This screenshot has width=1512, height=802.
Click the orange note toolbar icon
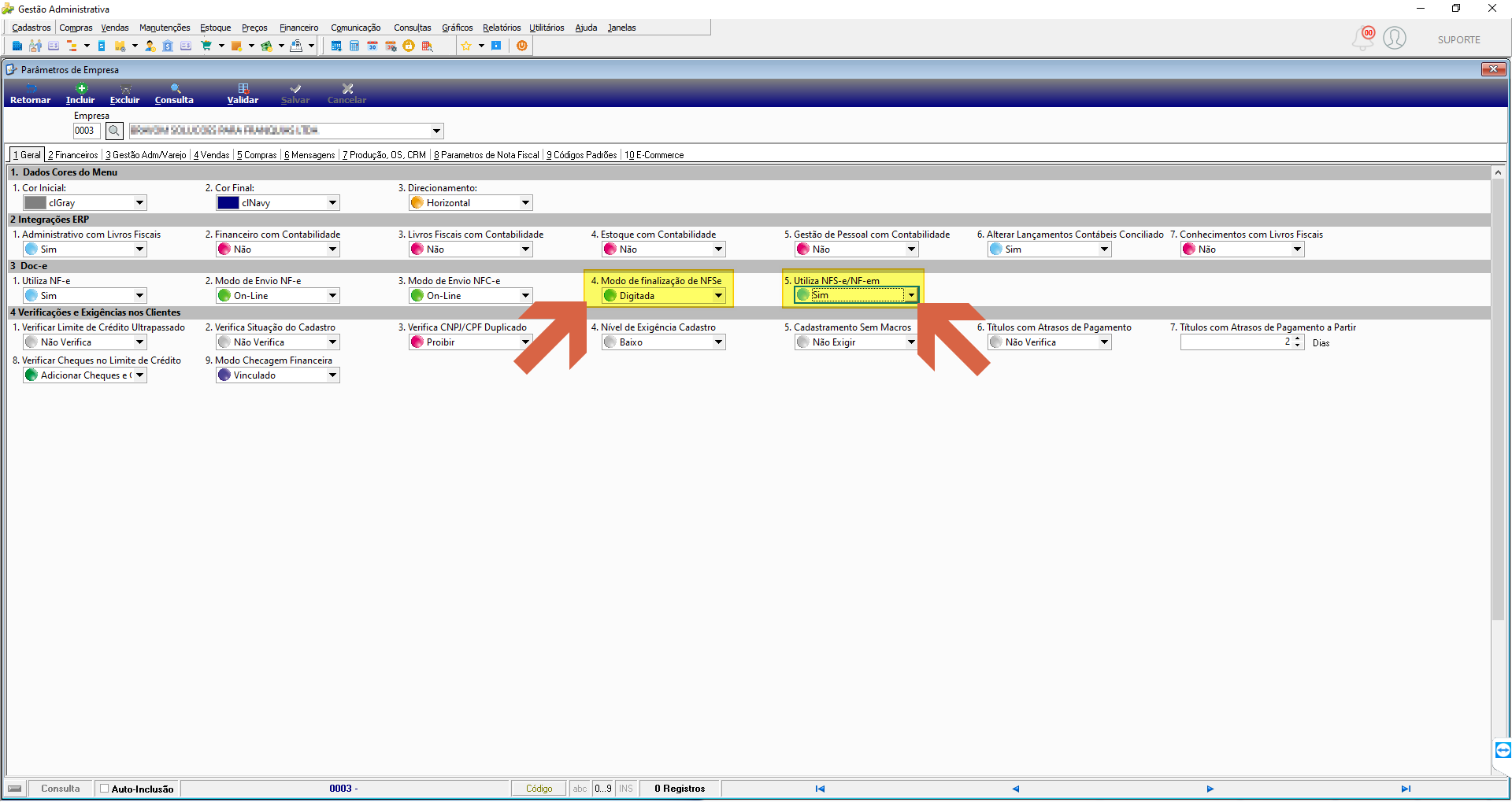coord(236,46)
